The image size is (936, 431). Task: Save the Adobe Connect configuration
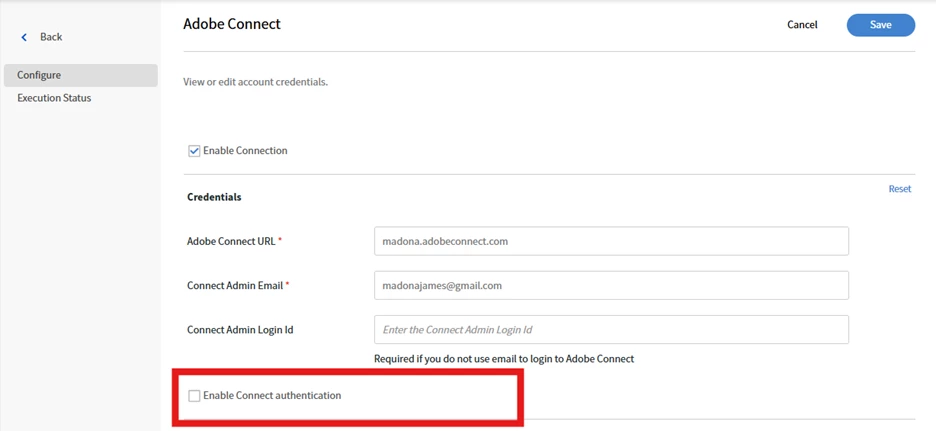point(880,24)
